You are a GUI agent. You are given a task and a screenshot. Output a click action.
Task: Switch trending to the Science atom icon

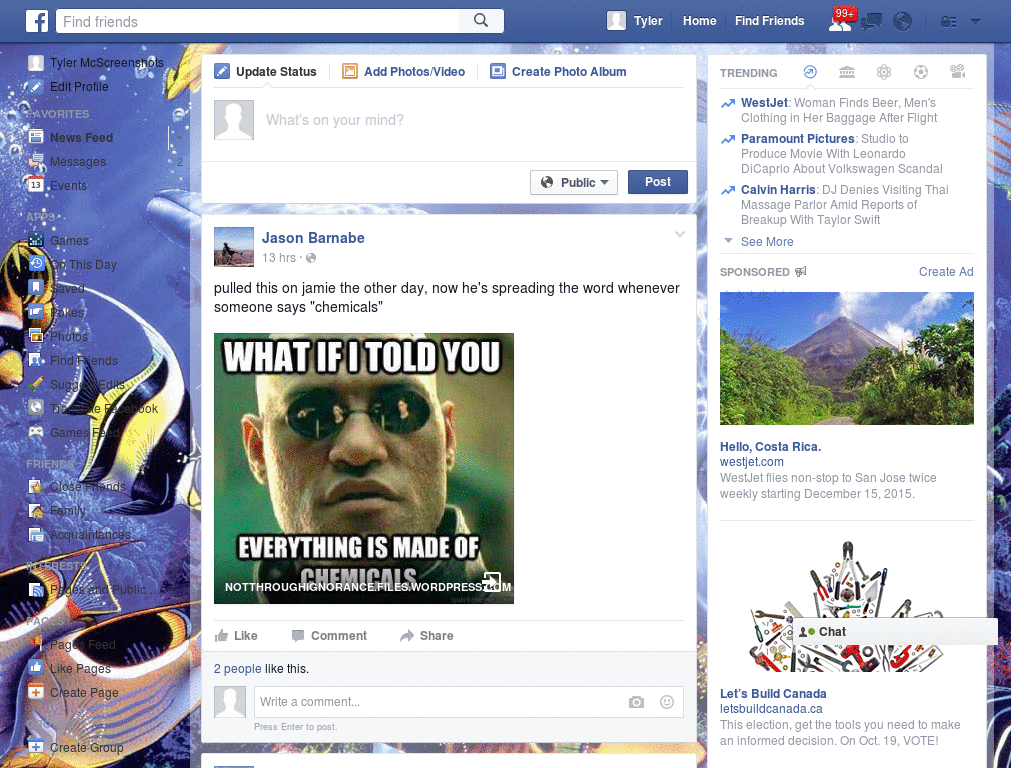[884, 72]
